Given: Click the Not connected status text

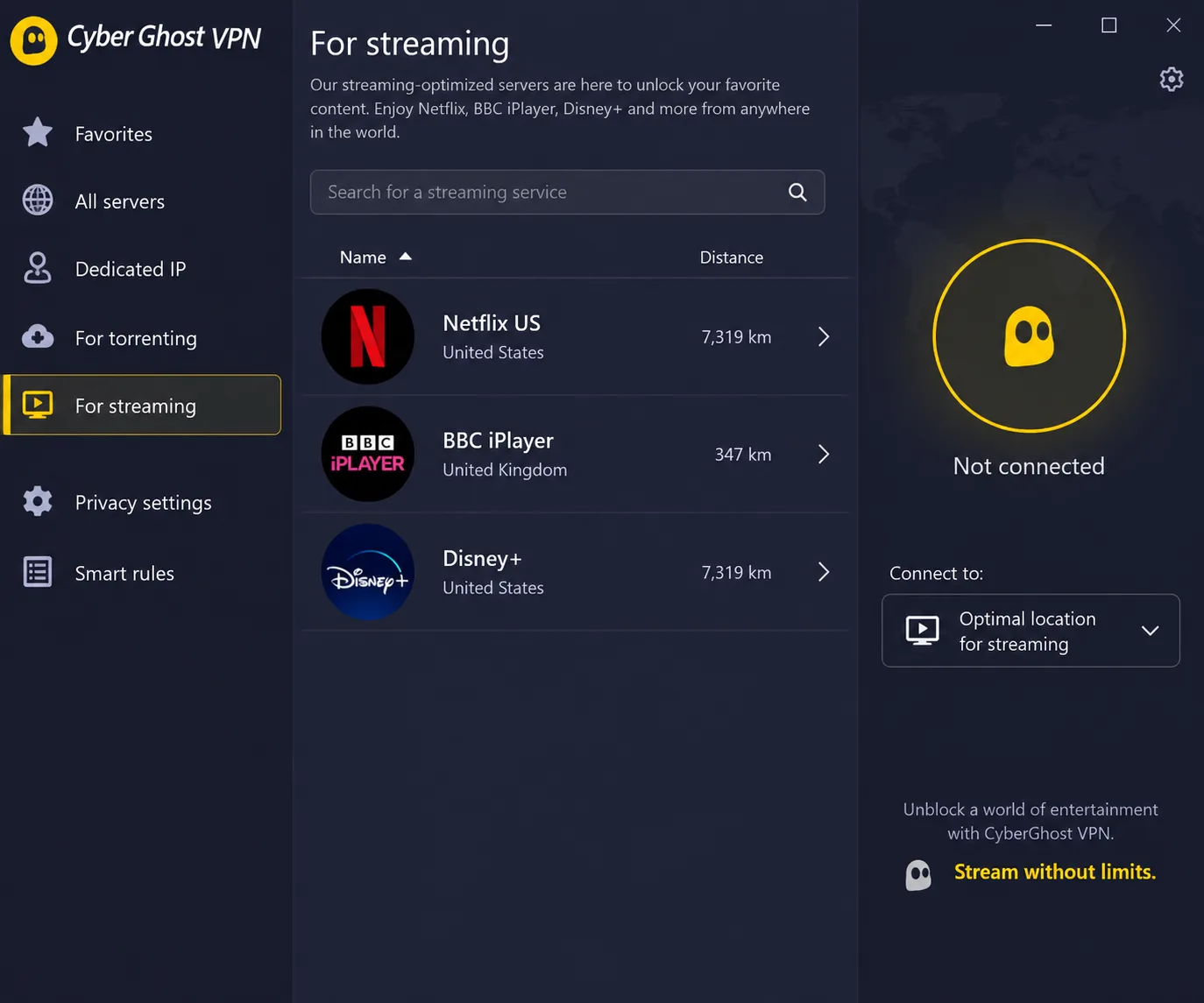Looking at the screenshot, I should [1029, 466].
